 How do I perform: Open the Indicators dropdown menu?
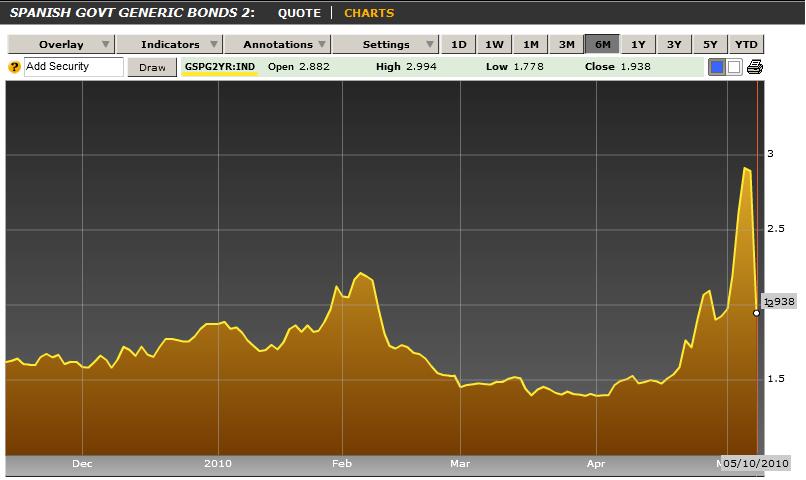click(x=170, y=44)
